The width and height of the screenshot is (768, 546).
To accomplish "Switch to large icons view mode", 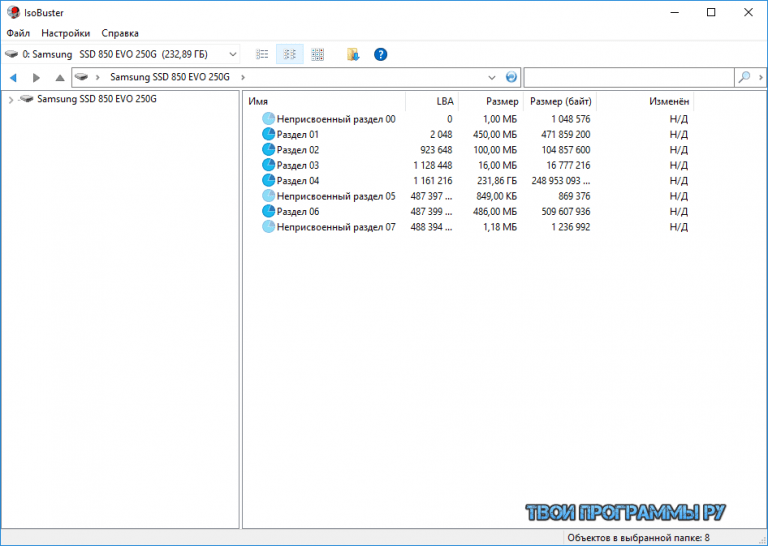I will click(x=317, y=54).
